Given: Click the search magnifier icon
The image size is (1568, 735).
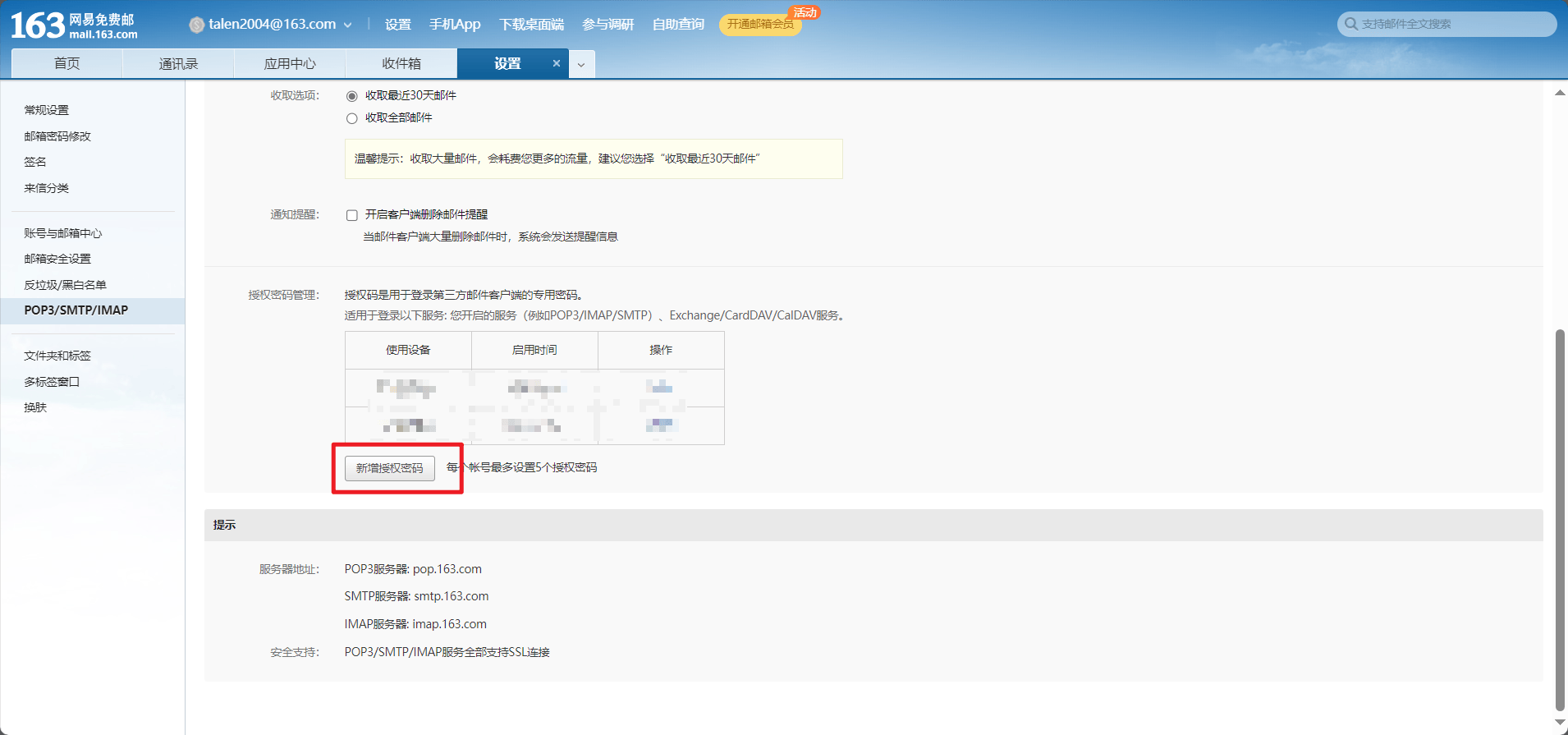Looking at the screenshot, I should pos(1350,24).
